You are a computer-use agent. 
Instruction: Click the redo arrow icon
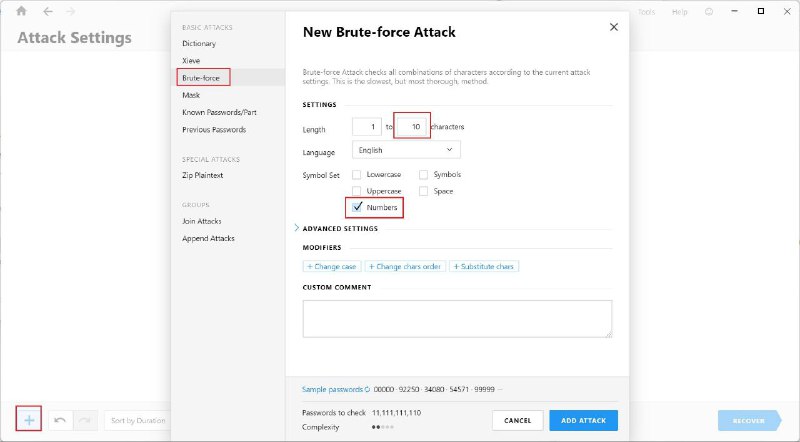pyautogui.click(x=85, y=420)
